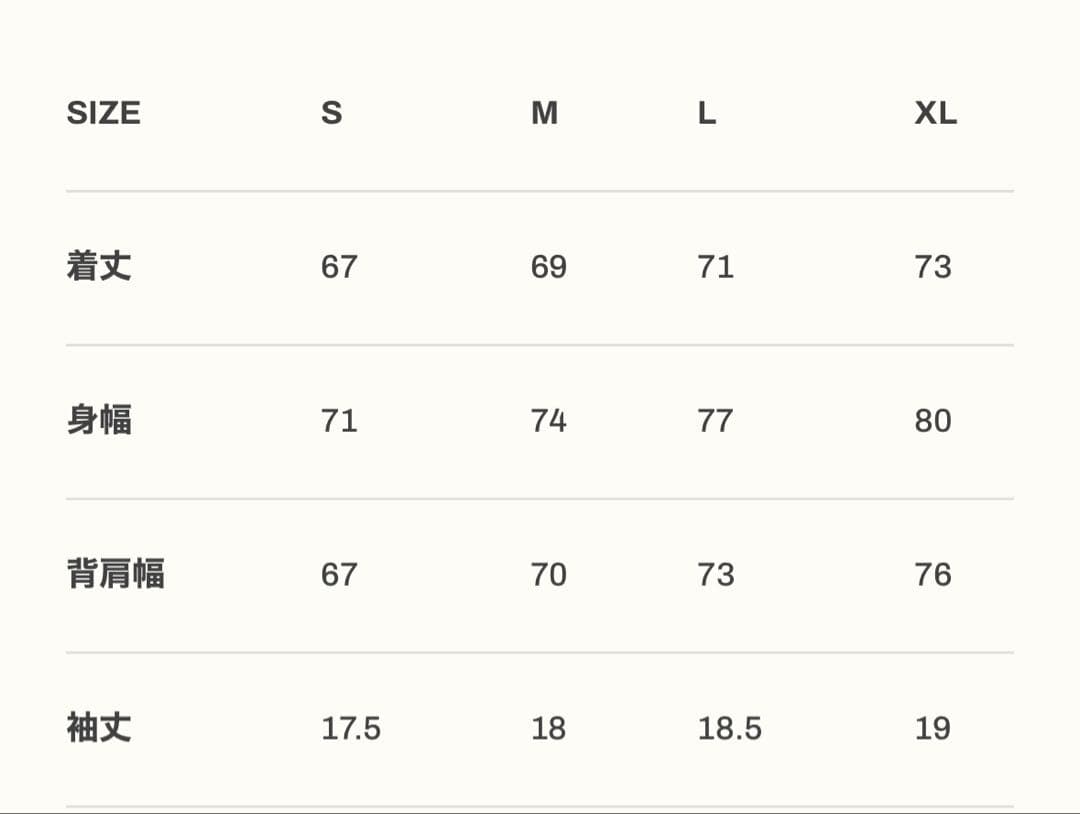Select the 袖丈 row label

click(99, 728)
